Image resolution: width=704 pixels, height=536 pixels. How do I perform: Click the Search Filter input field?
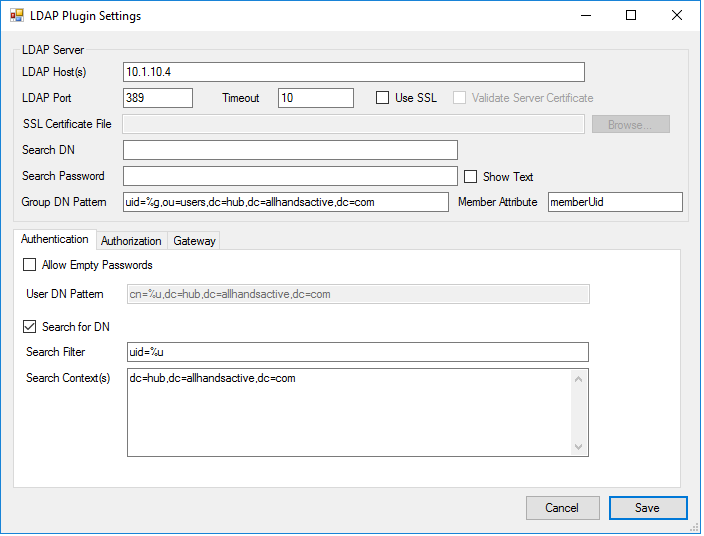pos(357,352)
